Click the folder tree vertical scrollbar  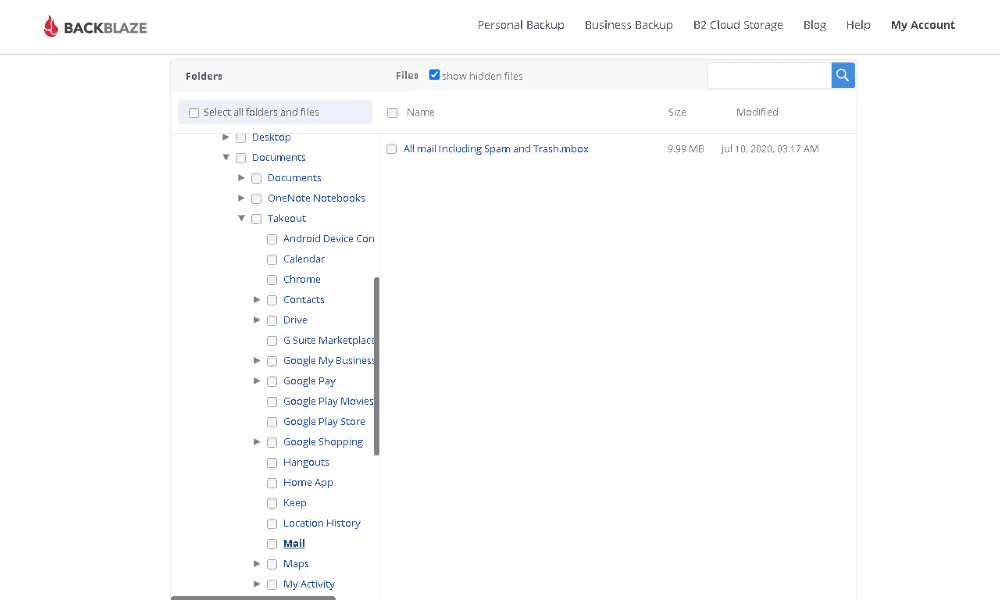click(x=376, y=366)
